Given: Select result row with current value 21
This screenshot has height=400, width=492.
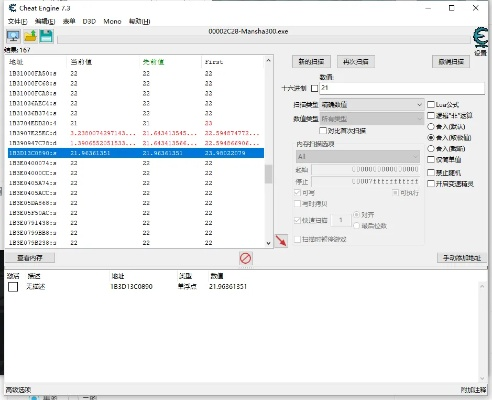Looking at the screenshot, I should [136, 123].
